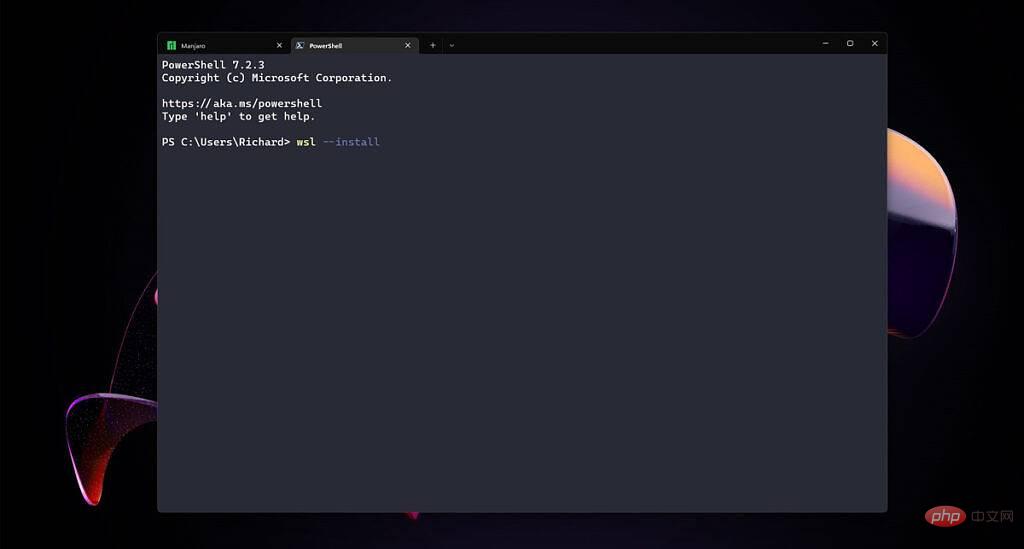This screenshot has height=549, width=1024.
Task: Close the Manjaro tab
Action: pos(280,46)
